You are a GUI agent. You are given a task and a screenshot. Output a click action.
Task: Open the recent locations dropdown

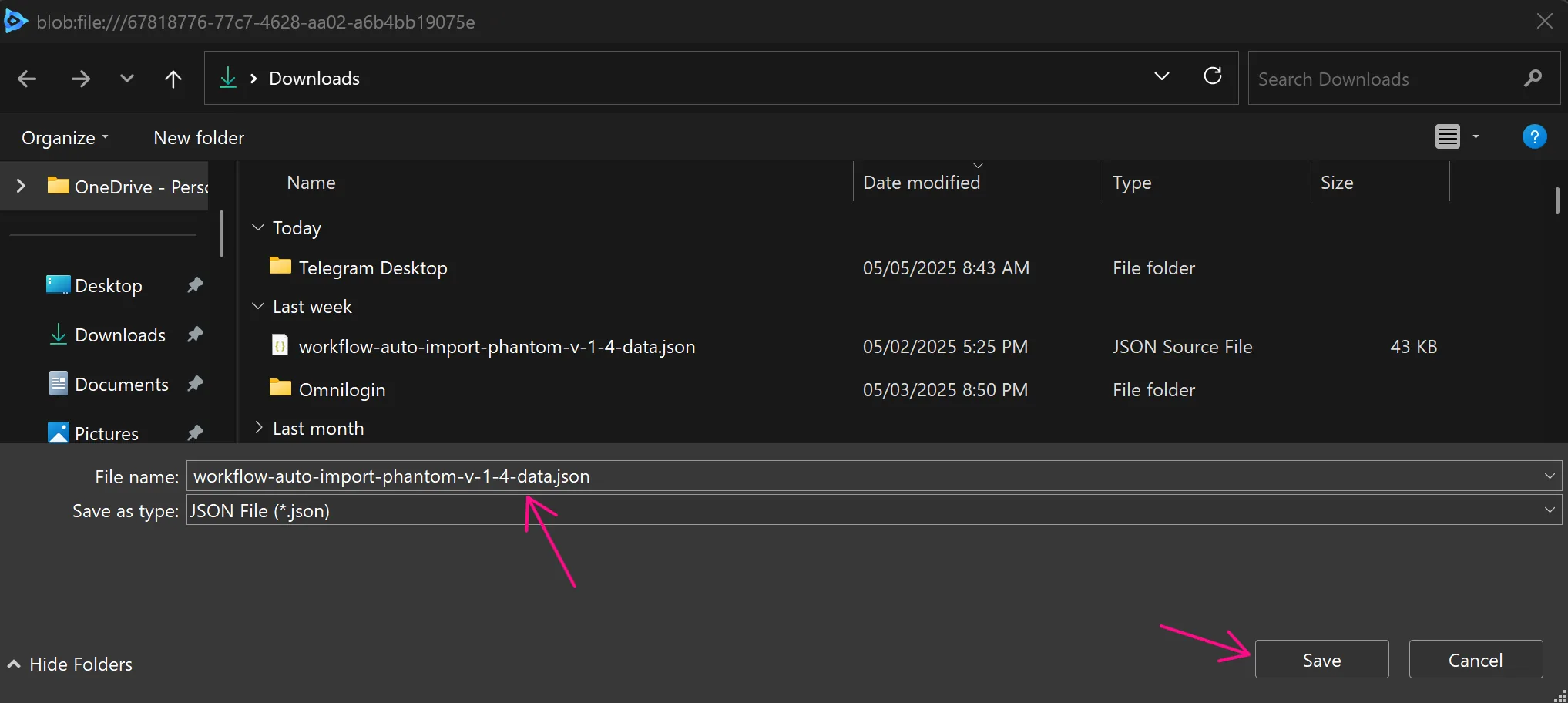tap(1162, 76)
